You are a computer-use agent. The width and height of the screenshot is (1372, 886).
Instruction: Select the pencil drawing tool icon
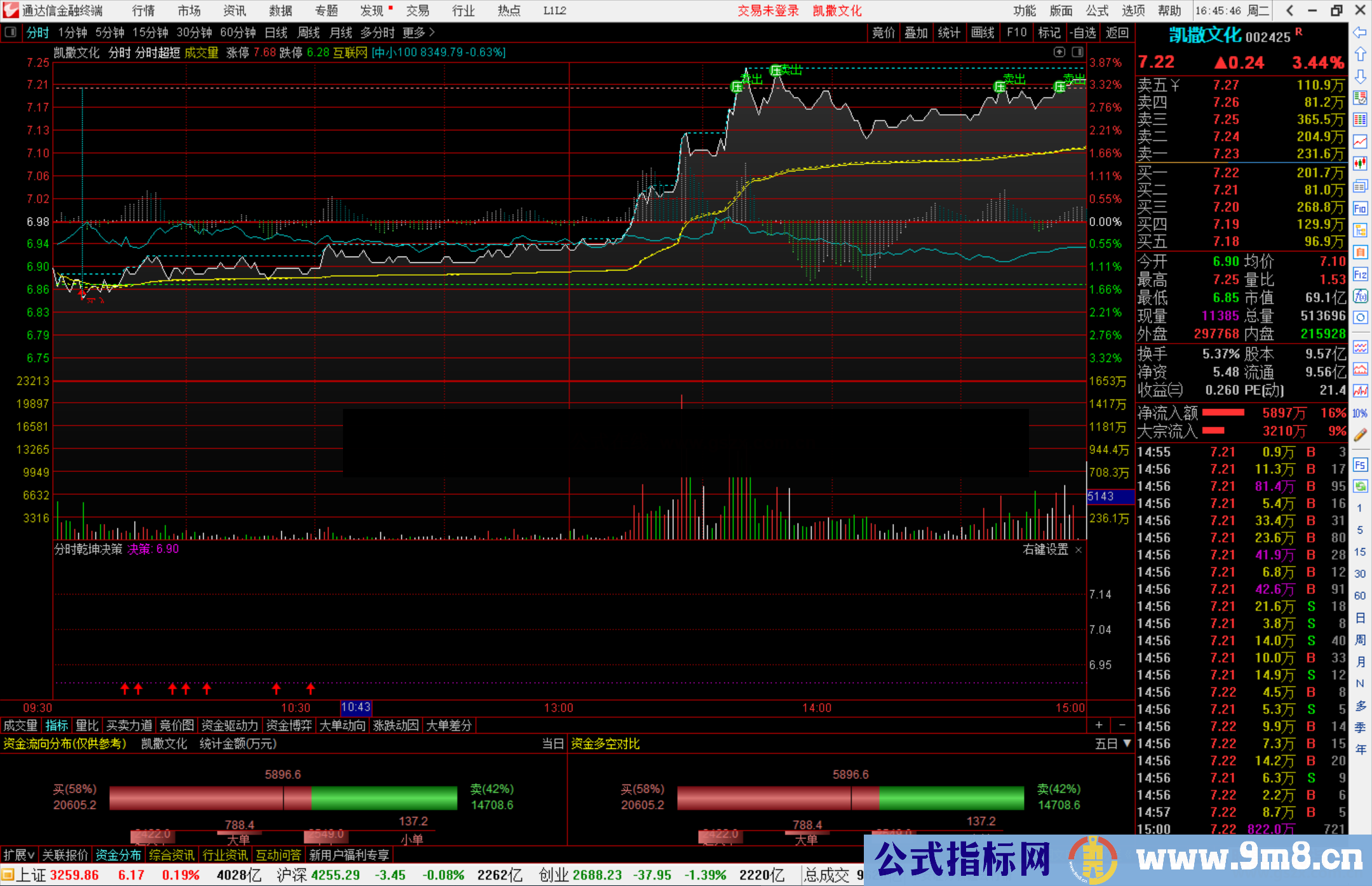coord(1360,435)
